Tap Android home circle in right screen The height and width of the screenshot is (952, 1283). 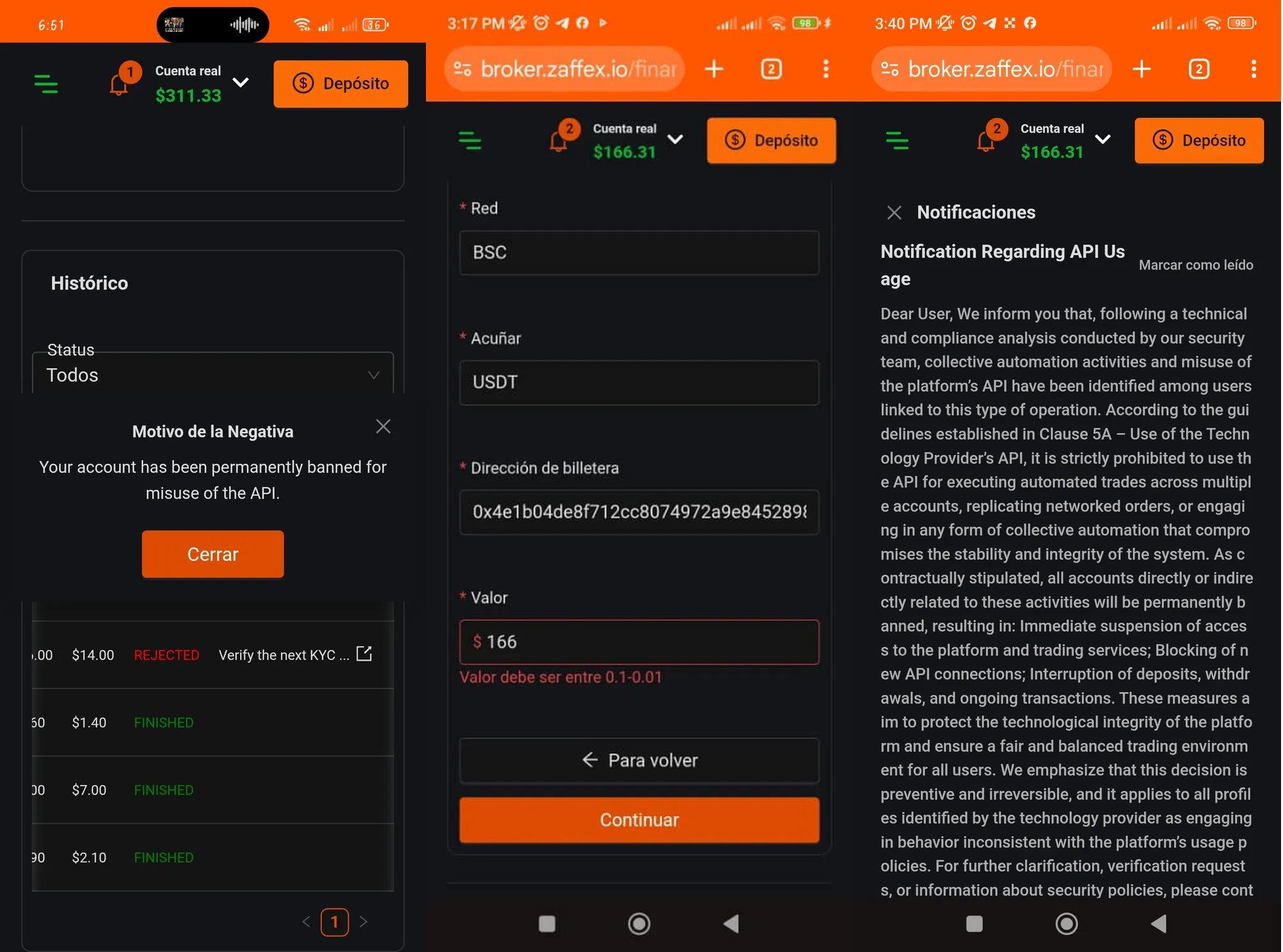[x=1066, y=923]
